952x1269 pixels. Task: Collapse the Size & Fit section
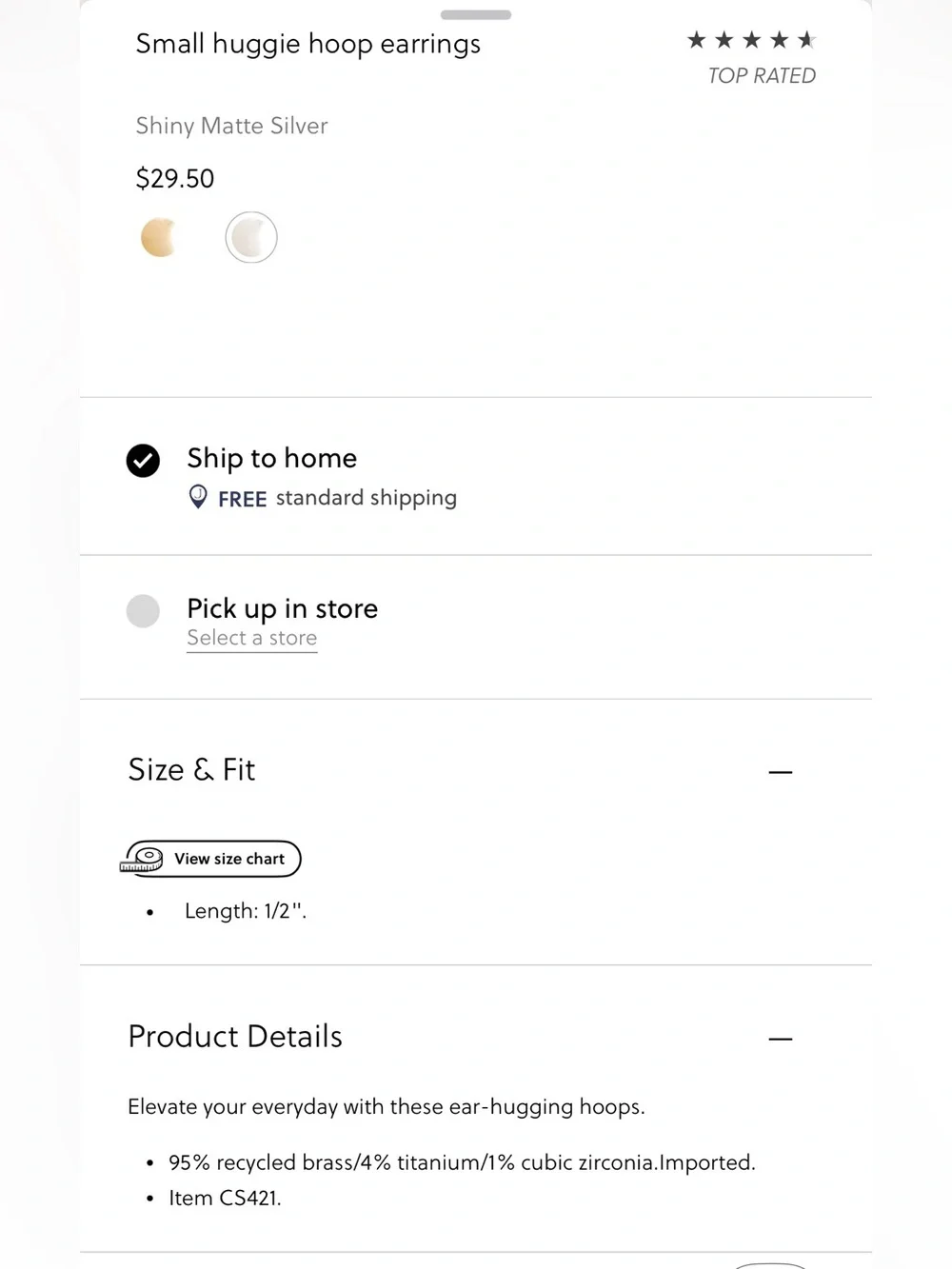pos(781,772)
